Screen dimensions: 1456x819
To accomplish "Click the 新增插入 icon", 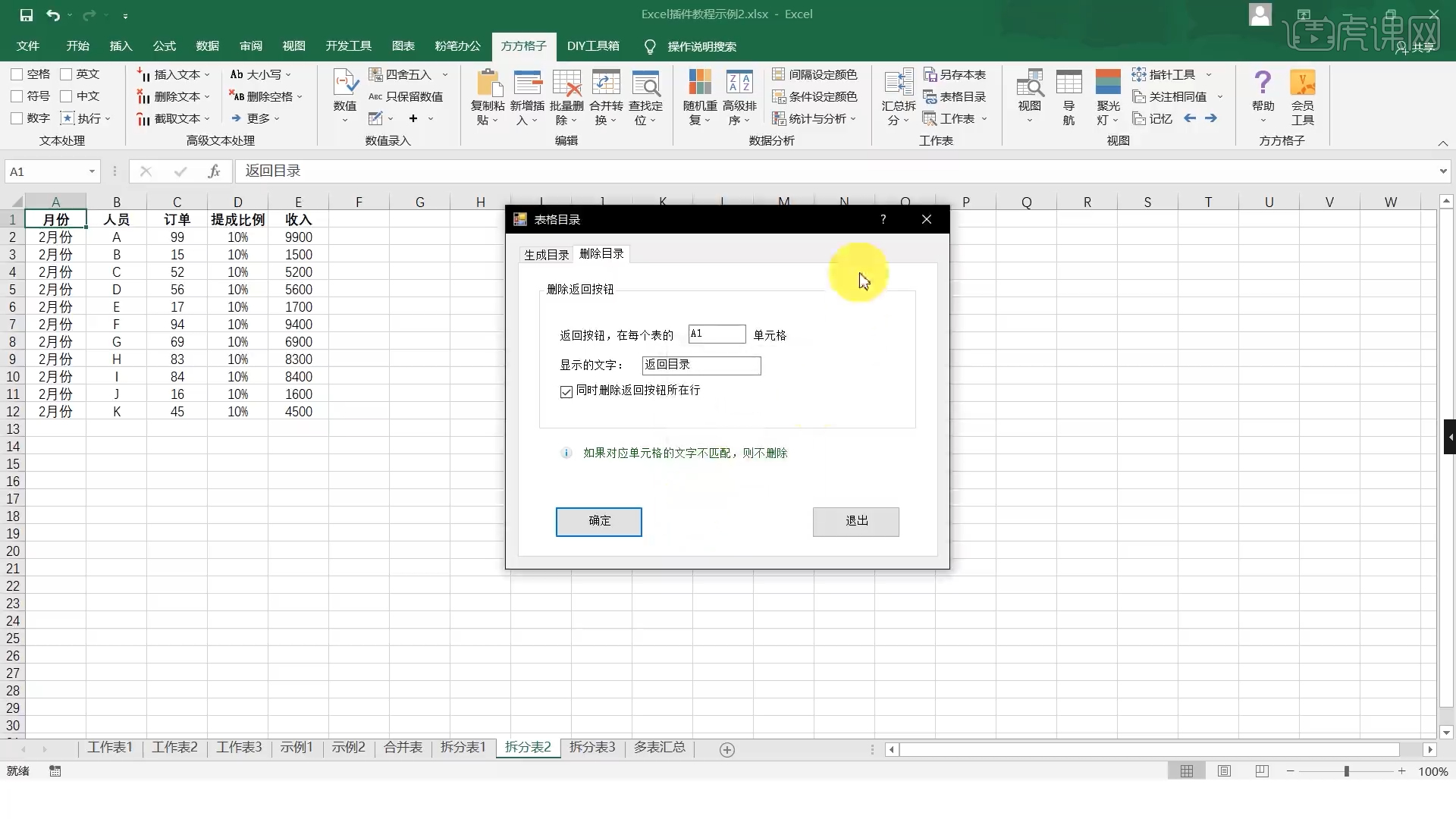I will point(528,83).
